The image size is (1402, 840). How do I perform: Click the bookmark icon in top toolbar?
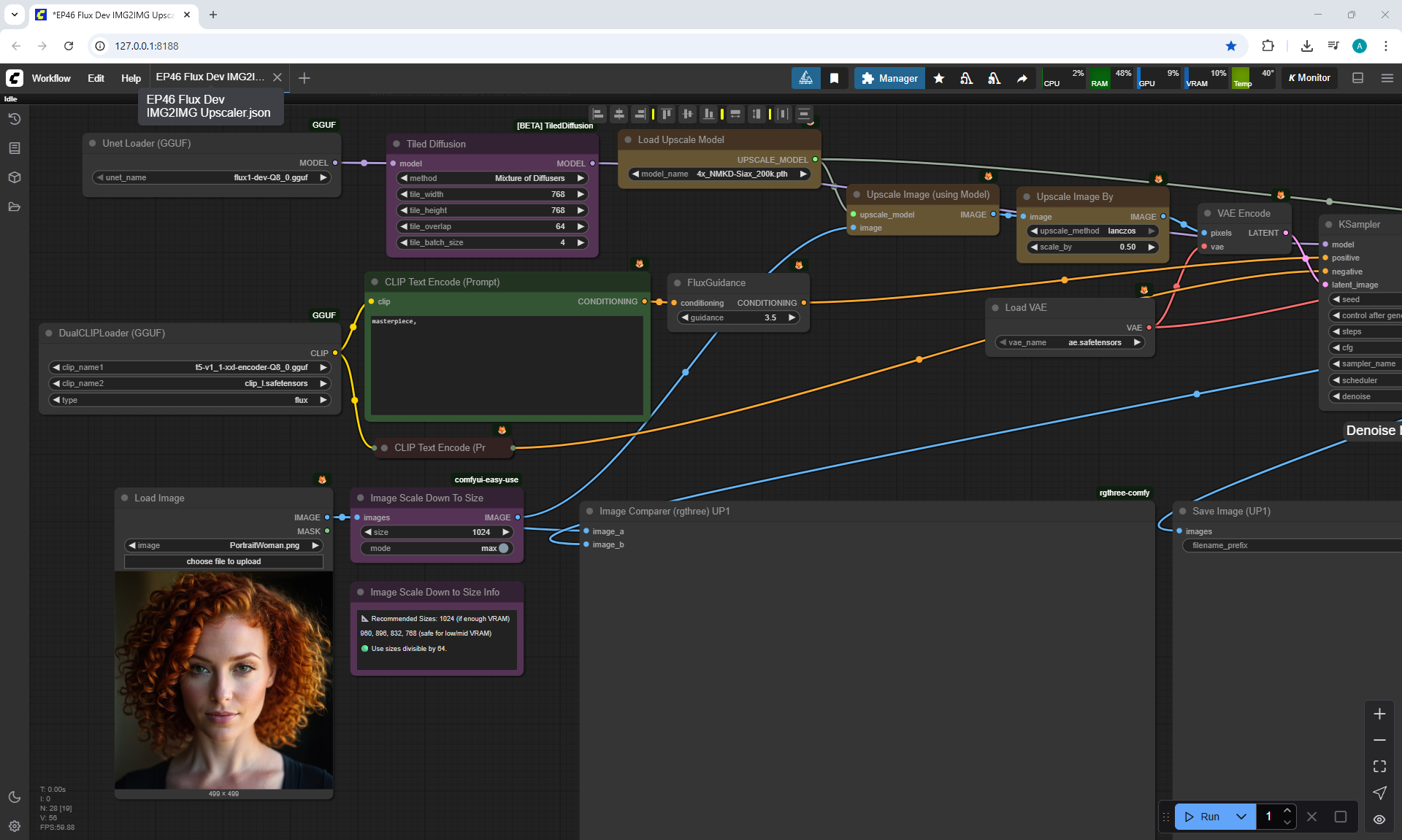click(x=834, y=78)
